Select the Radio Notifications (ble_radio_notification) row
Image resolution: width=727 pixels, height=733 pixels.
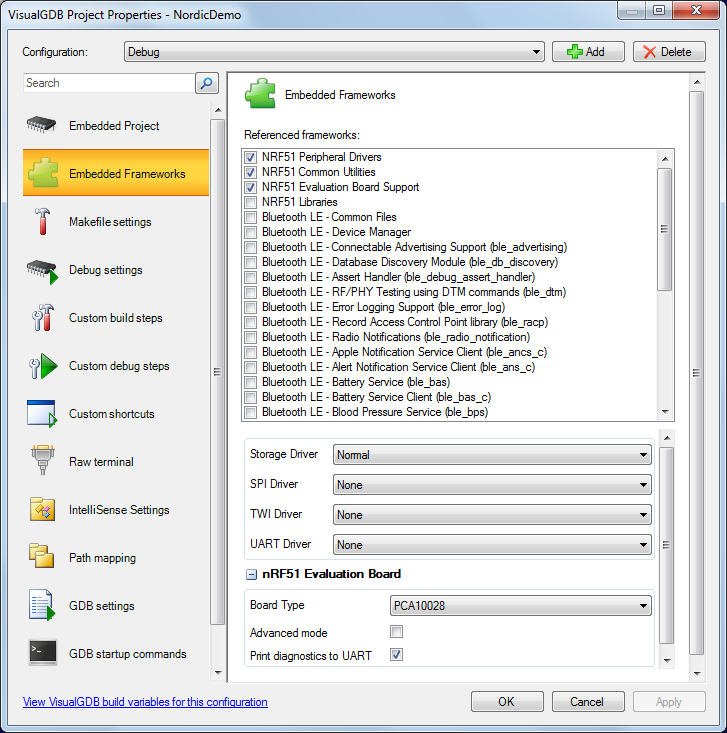396,337
